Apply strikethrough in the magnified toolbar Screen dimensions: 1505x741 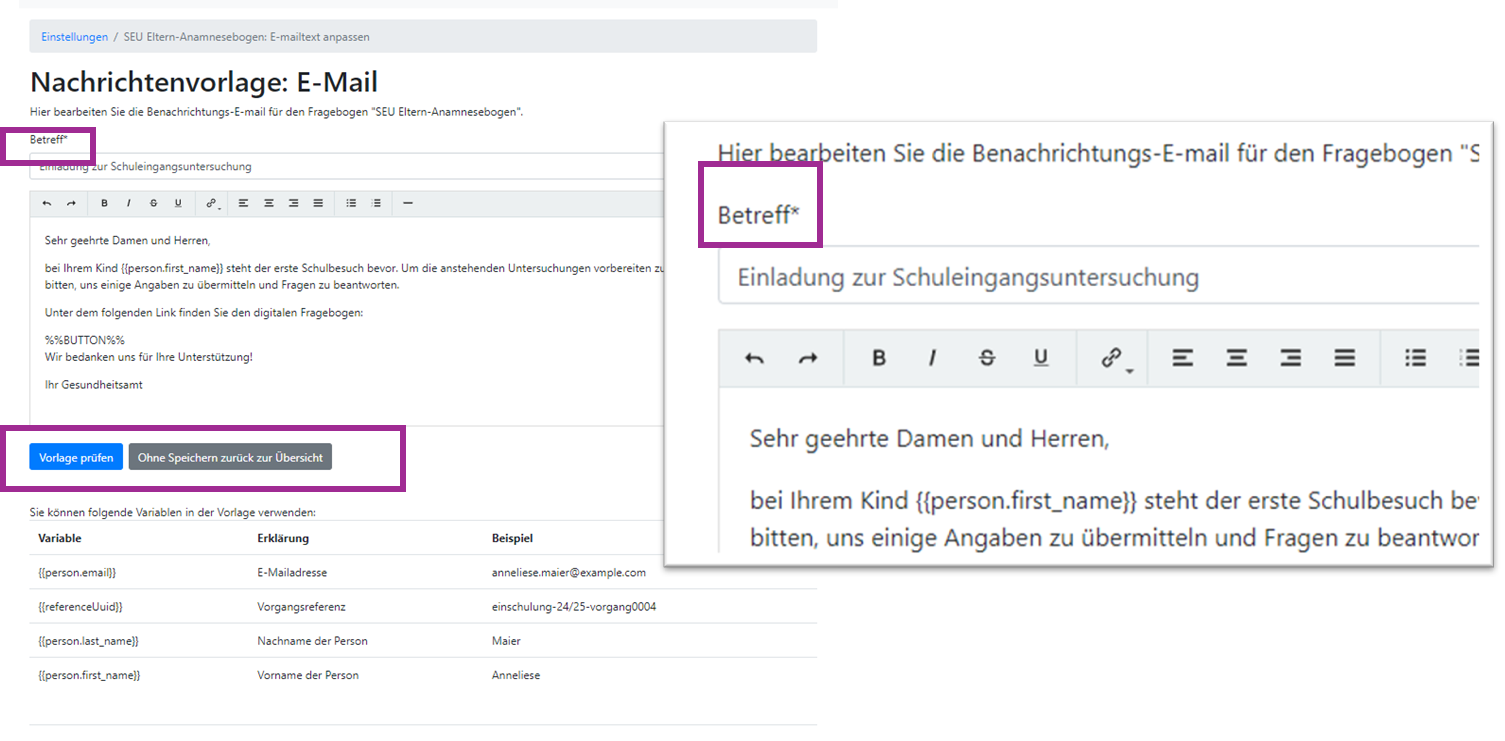tap(987, 358)
